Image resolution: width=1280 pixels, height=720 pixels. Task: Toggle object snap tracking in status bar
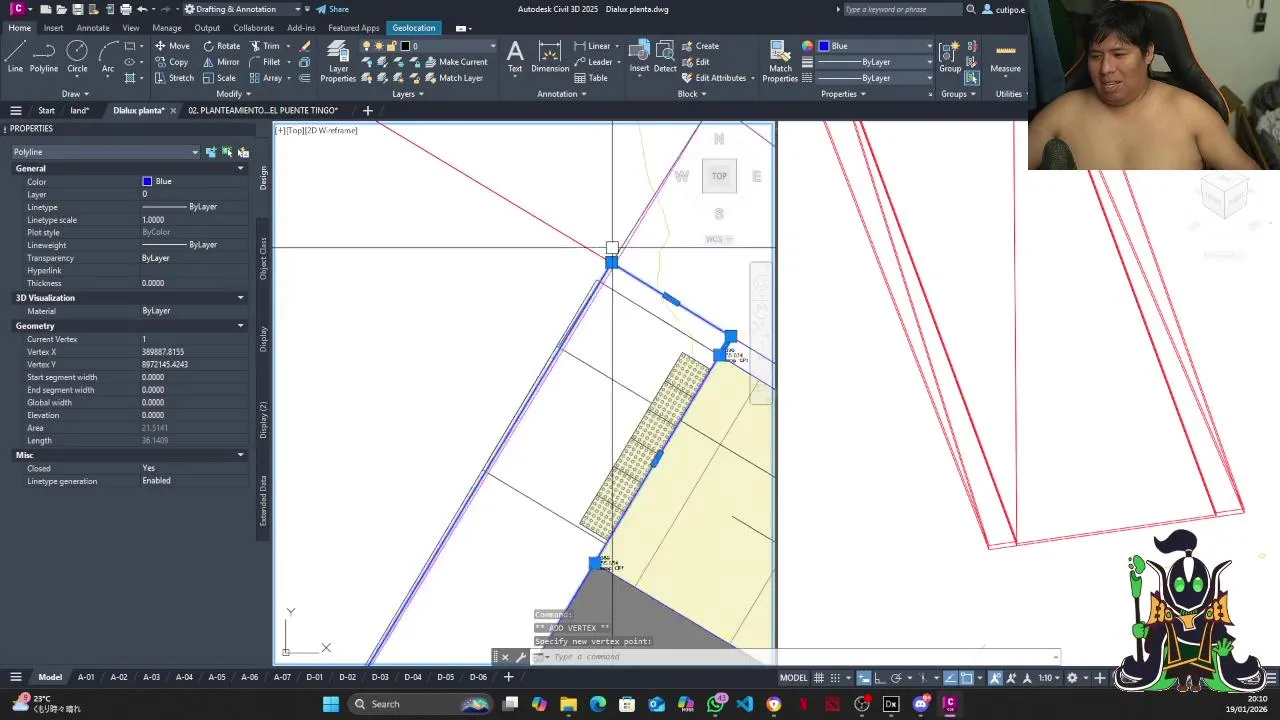pos(950,677)
